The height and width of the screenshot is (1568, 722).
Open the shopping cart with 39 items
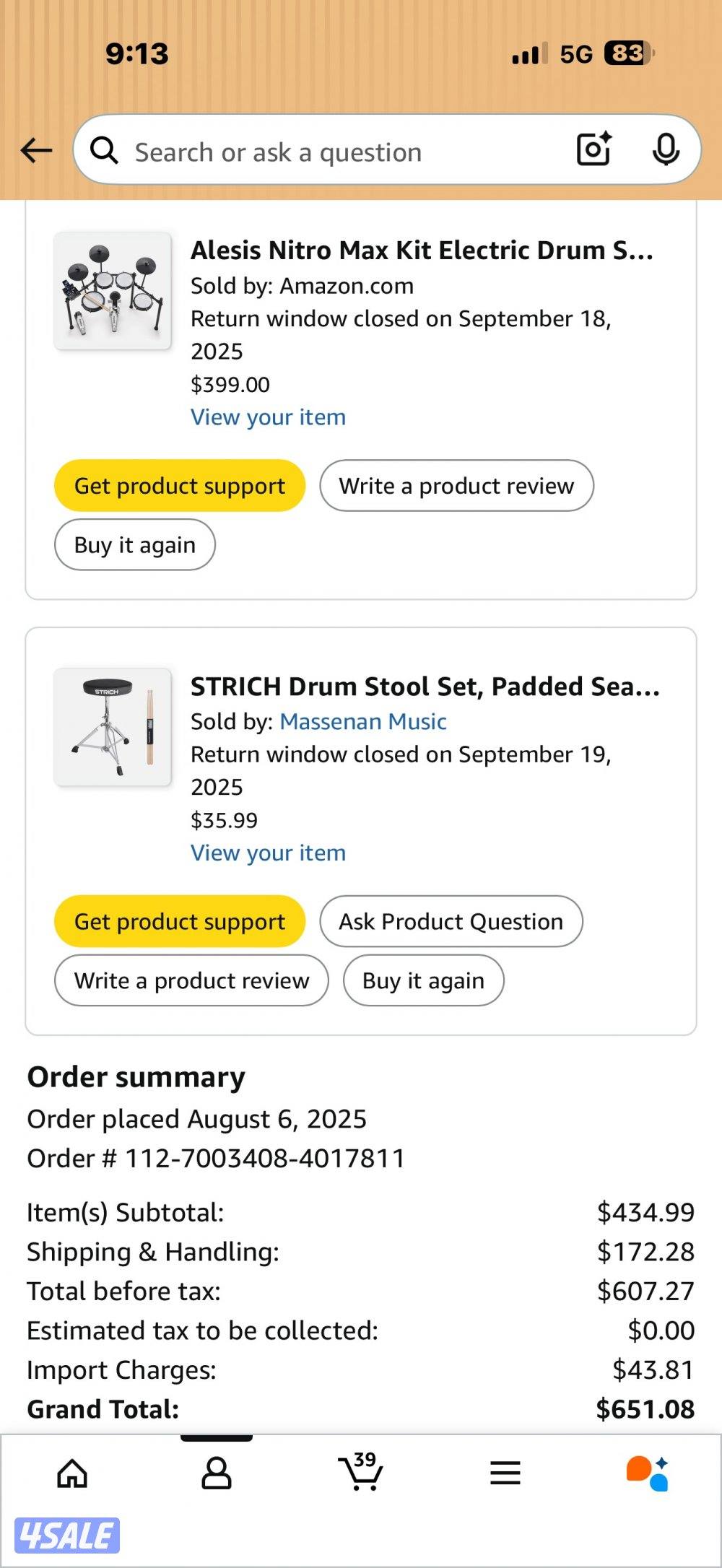[360, 1472]
